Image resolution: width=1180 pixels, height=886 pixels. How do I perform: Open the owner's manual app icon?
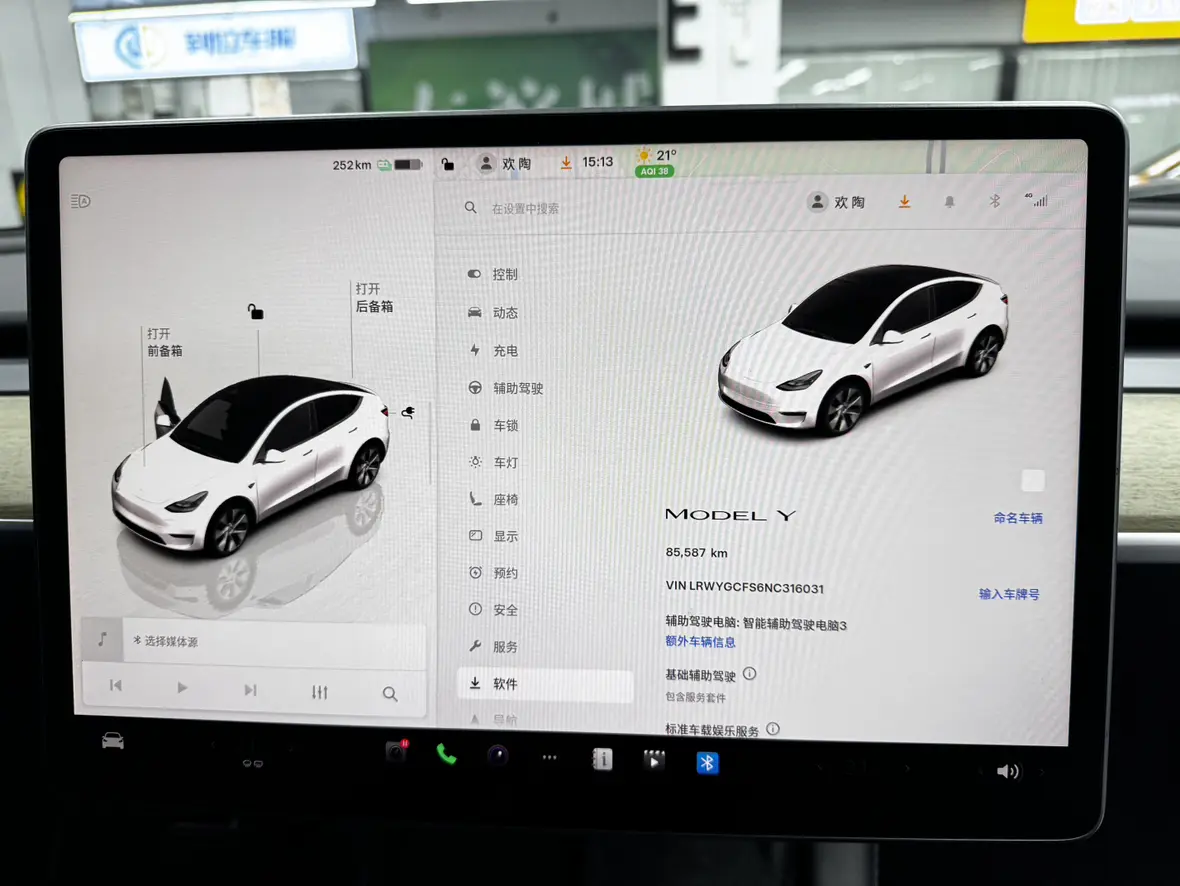pyautogui.click(x=602, y=759)
